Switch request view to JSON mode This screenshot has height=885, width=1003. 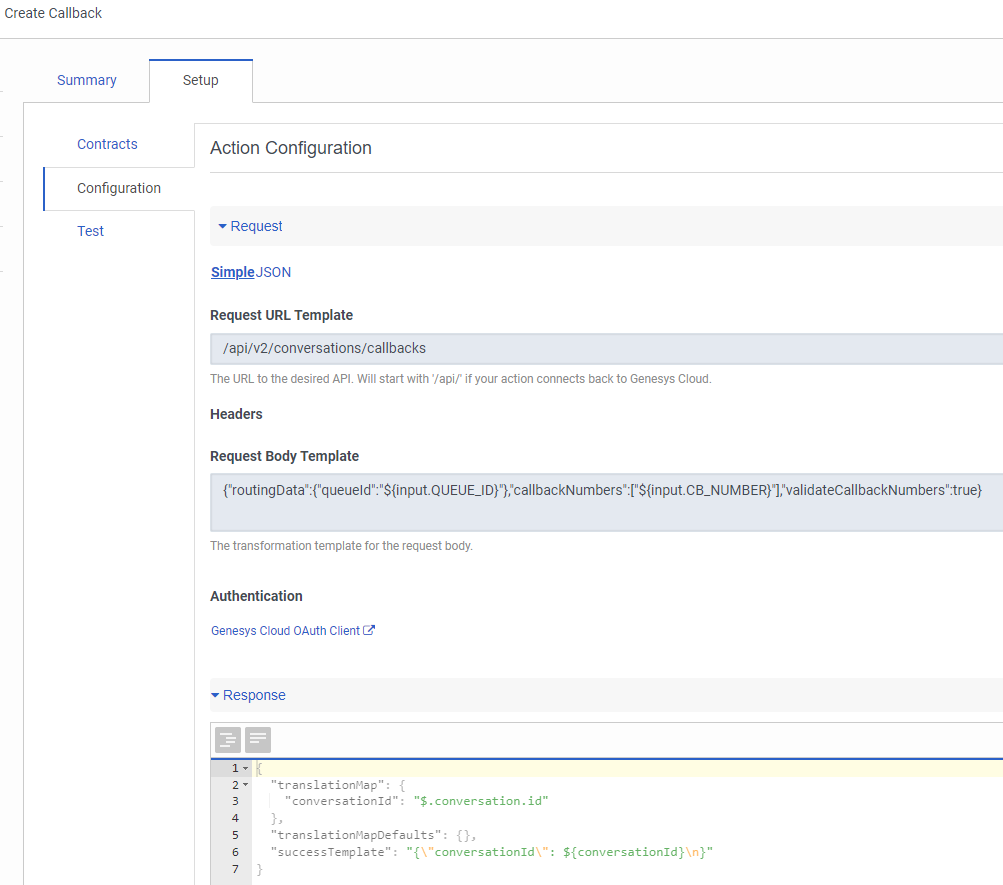click(274, 272)
